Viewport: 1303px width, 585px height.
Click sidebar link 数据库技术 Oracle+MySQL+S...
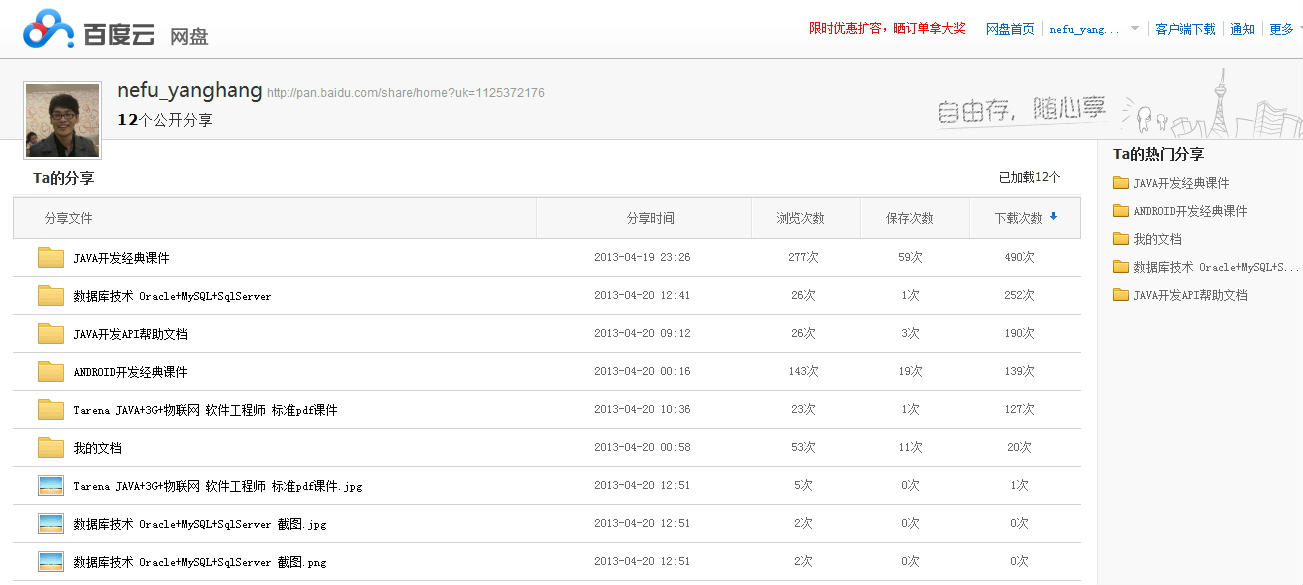point(1217,267)
